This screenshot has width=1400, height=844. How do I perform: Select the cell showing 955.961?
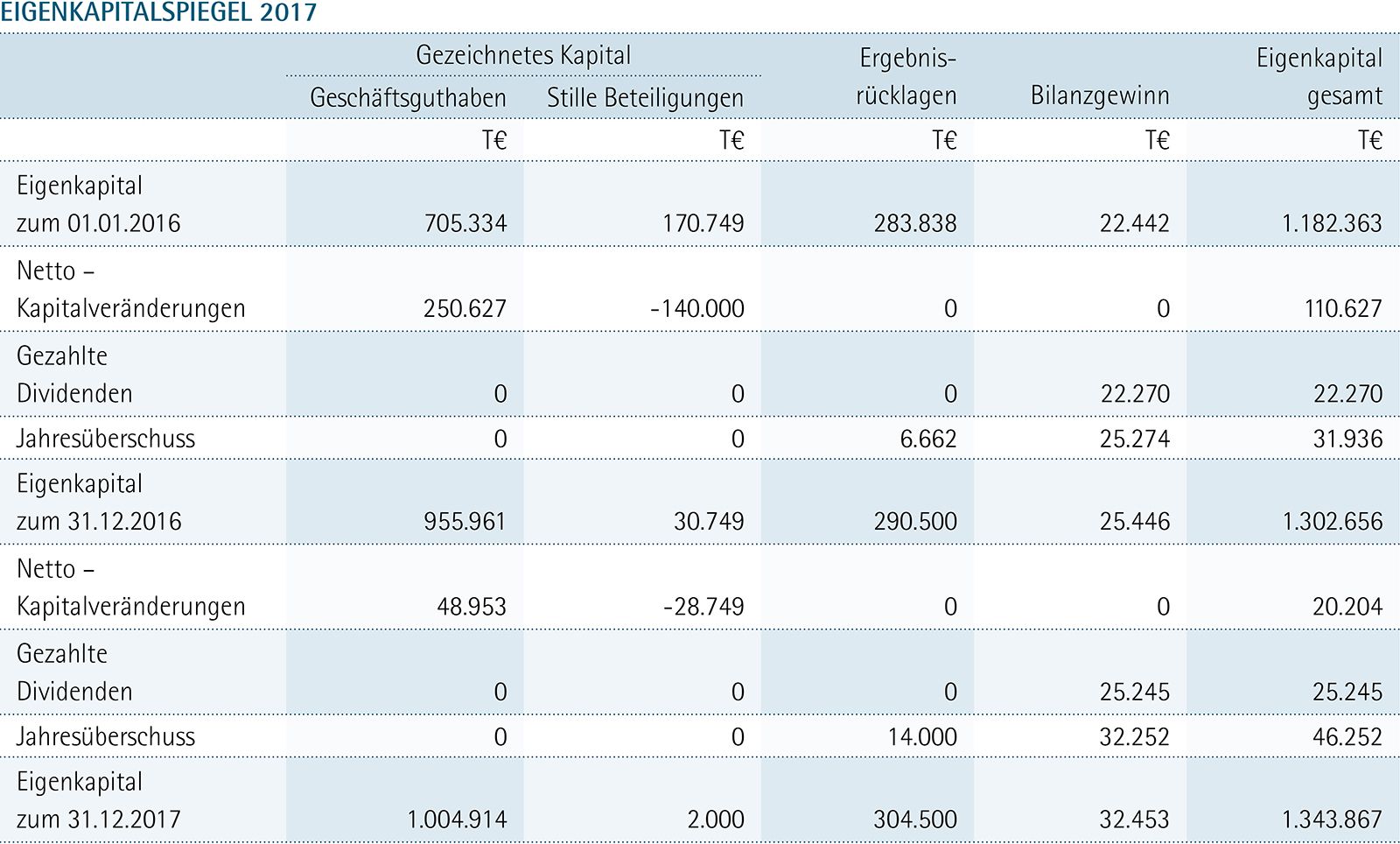[465, 522]
